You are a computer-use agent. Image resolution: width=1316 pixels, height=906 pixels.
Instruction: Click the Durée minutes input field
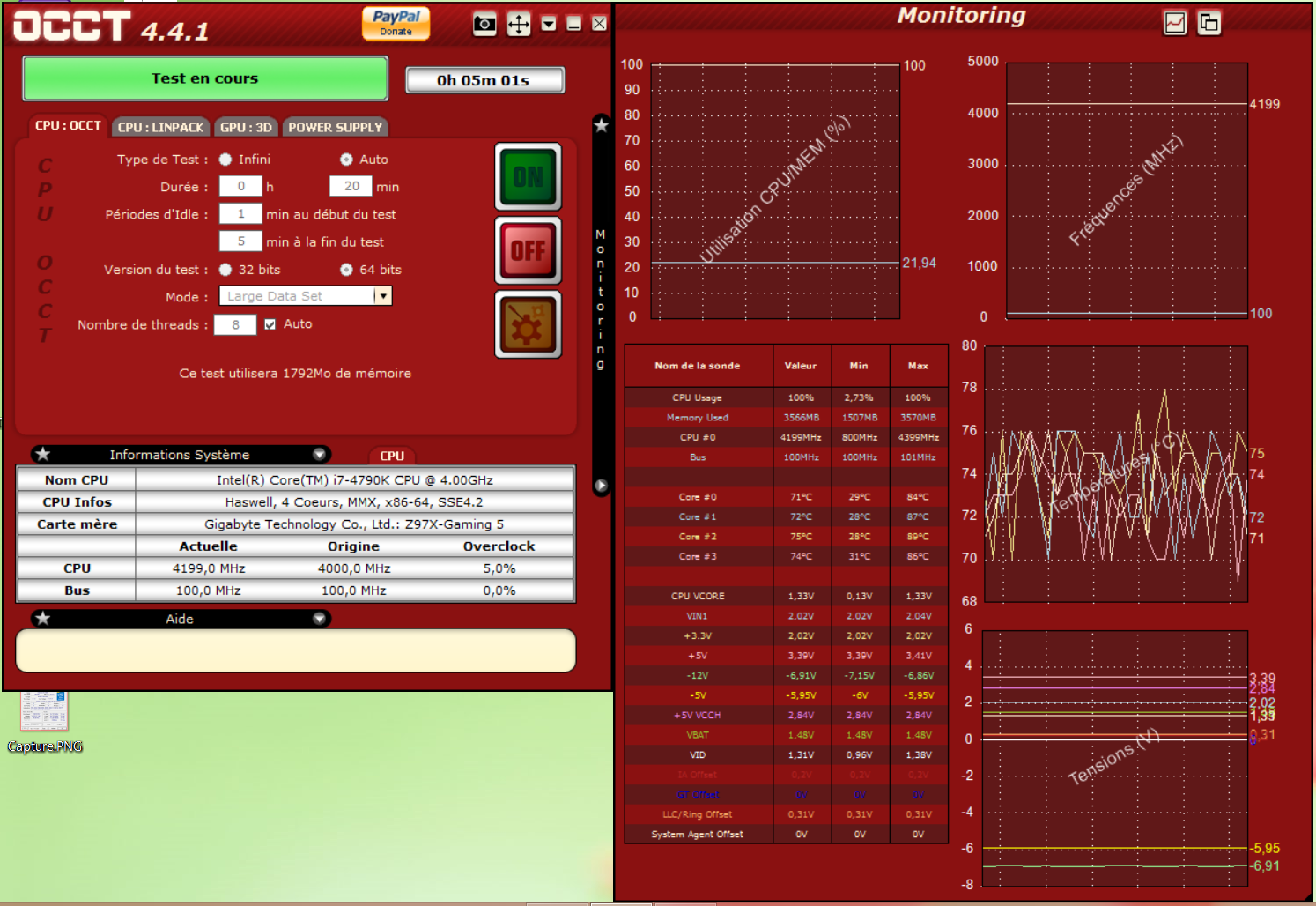[351, 186]
